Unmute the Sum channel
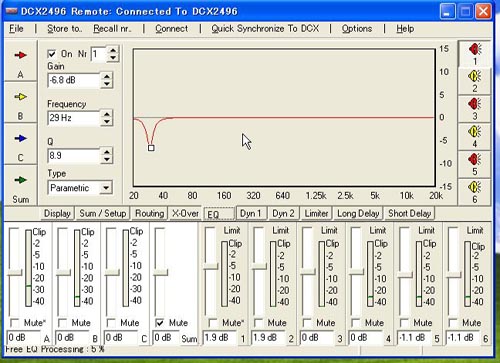The width and height of the screenshot is (500, 363). [160, 323]
